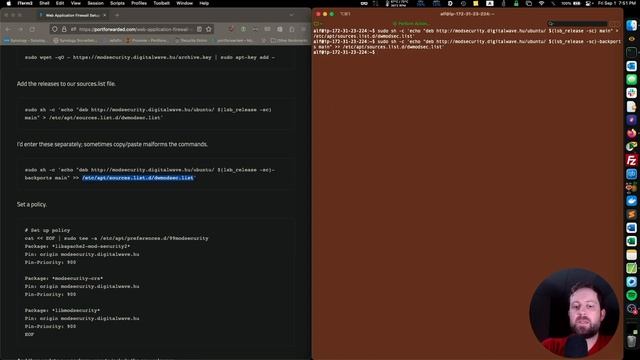Go forward in the browser

(20, 29)
